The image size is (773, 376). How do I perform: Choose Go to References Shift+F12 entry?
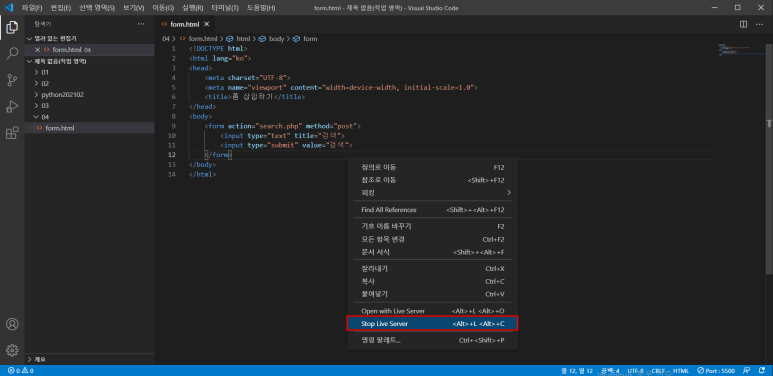(x=432, y=180)
